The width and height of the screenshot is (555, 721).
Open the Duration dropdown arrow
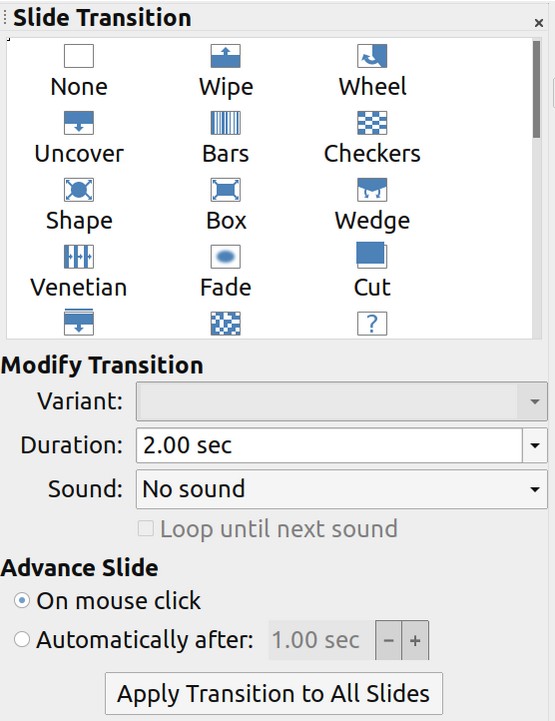[535, 445]
